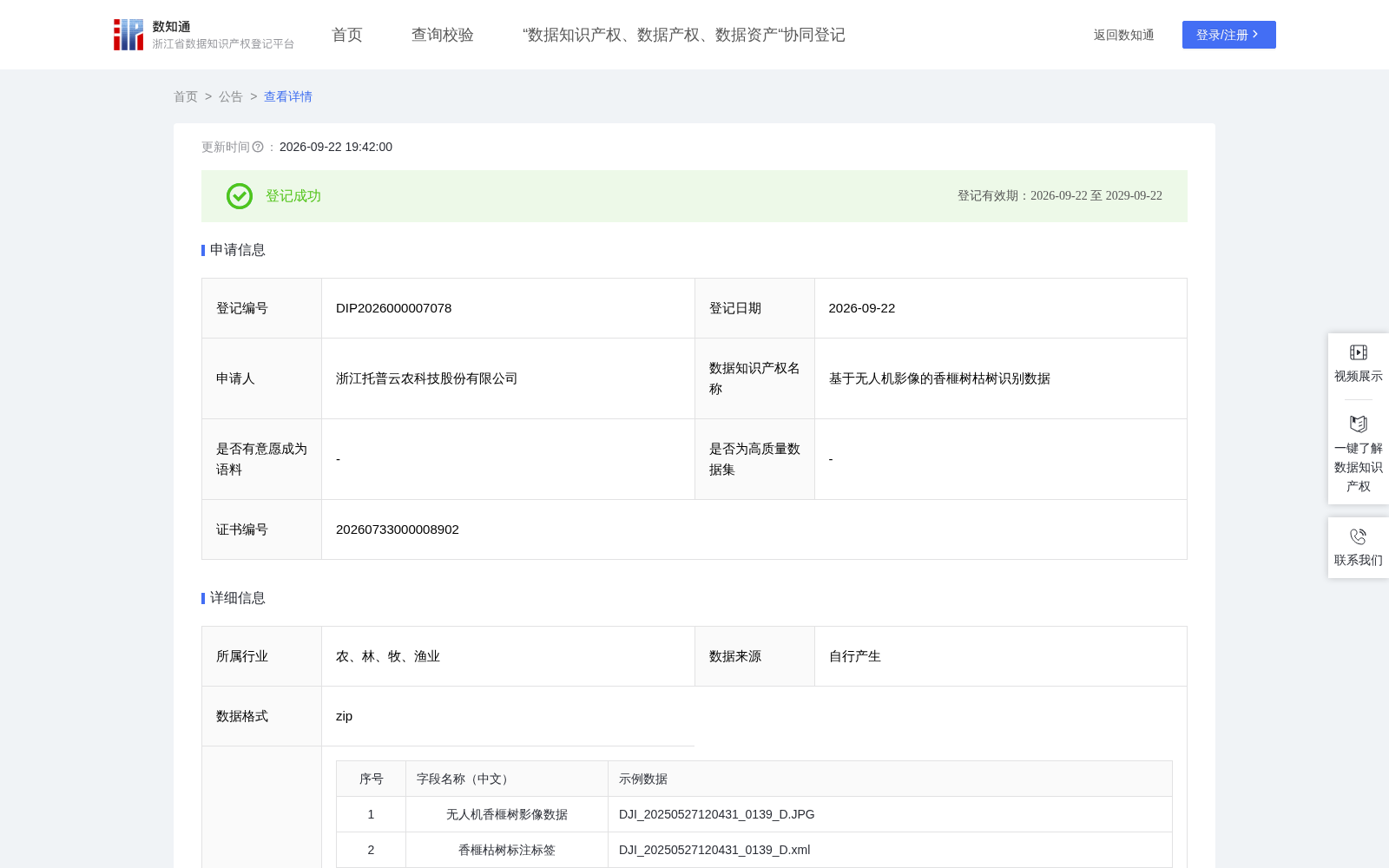1389x868 pixels.
Task: Click the help icon beside 更新时间
Action: [x=258, y=147]
